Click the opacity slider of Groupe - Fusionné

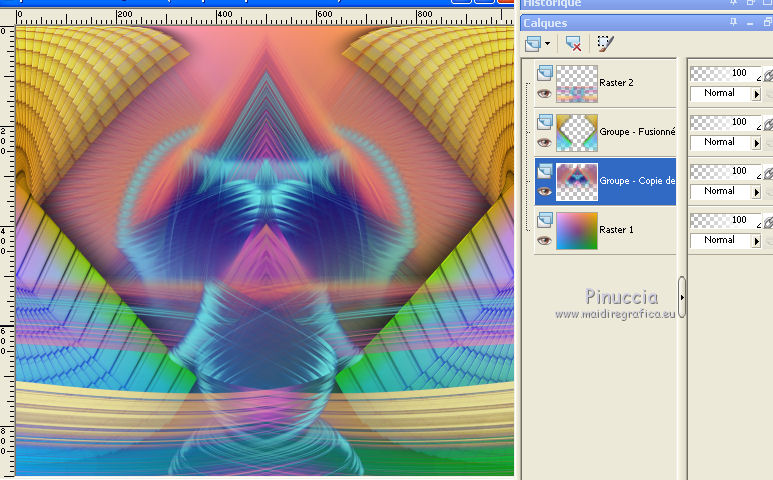726,122
